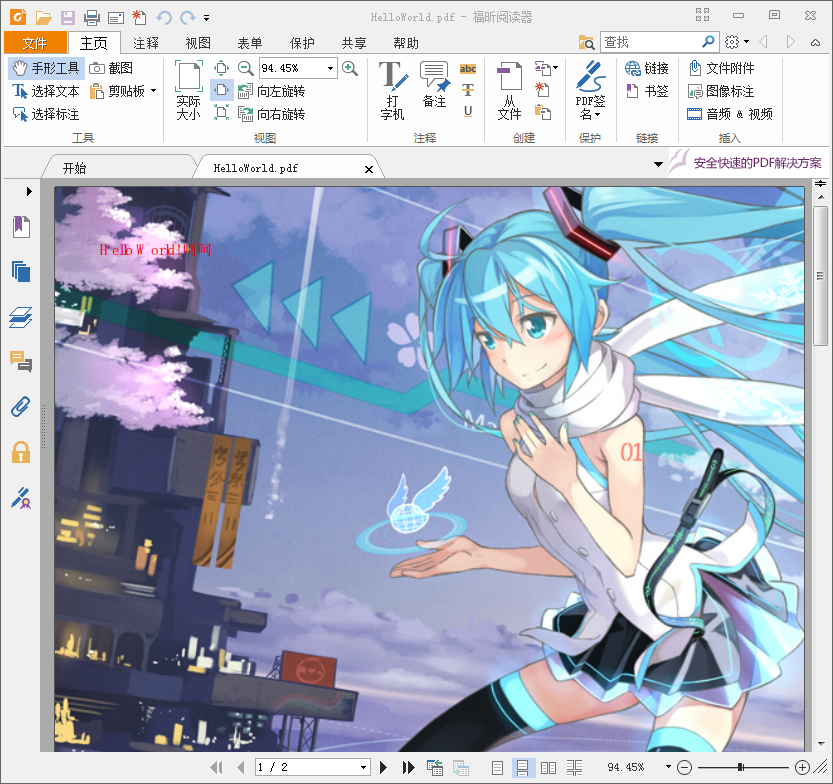The width and height of the screenshot is (833, 784).
Task: Open the Pages thumbnails side panel
Action: [21, 271]
